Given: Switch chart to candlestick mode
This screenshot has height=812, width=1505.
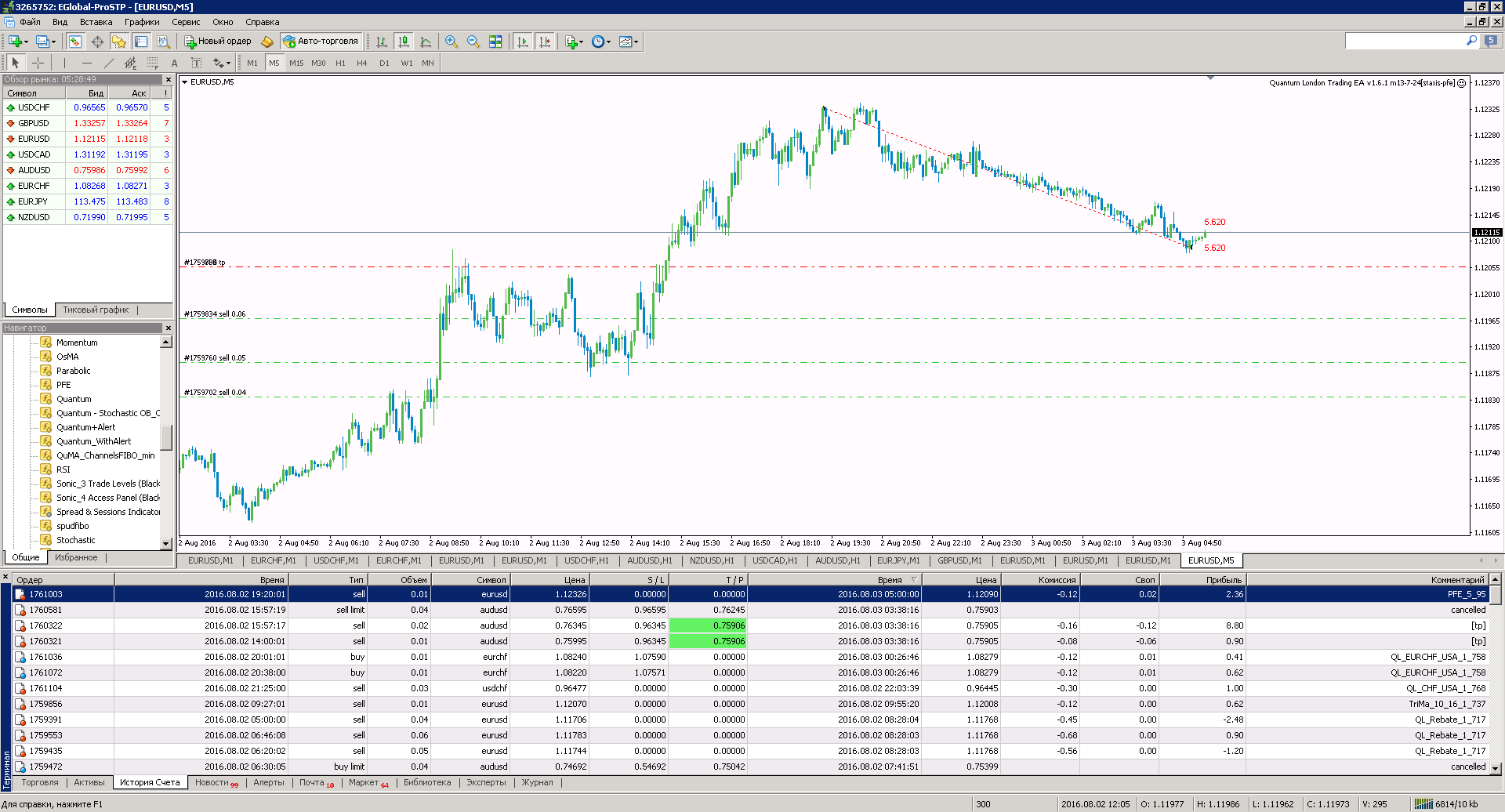Looking at the screenshot, I should (x=403, y=42).
